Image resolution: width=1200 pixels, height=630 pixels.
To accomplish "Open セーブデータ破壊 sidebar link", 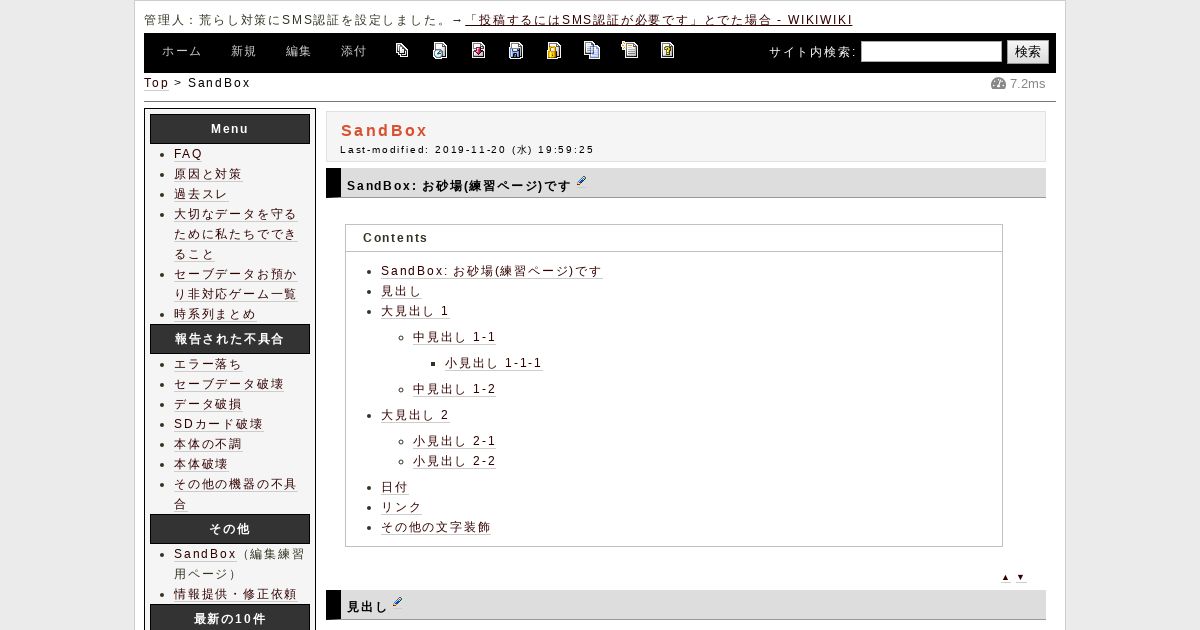I will click(x=229, y=384).
